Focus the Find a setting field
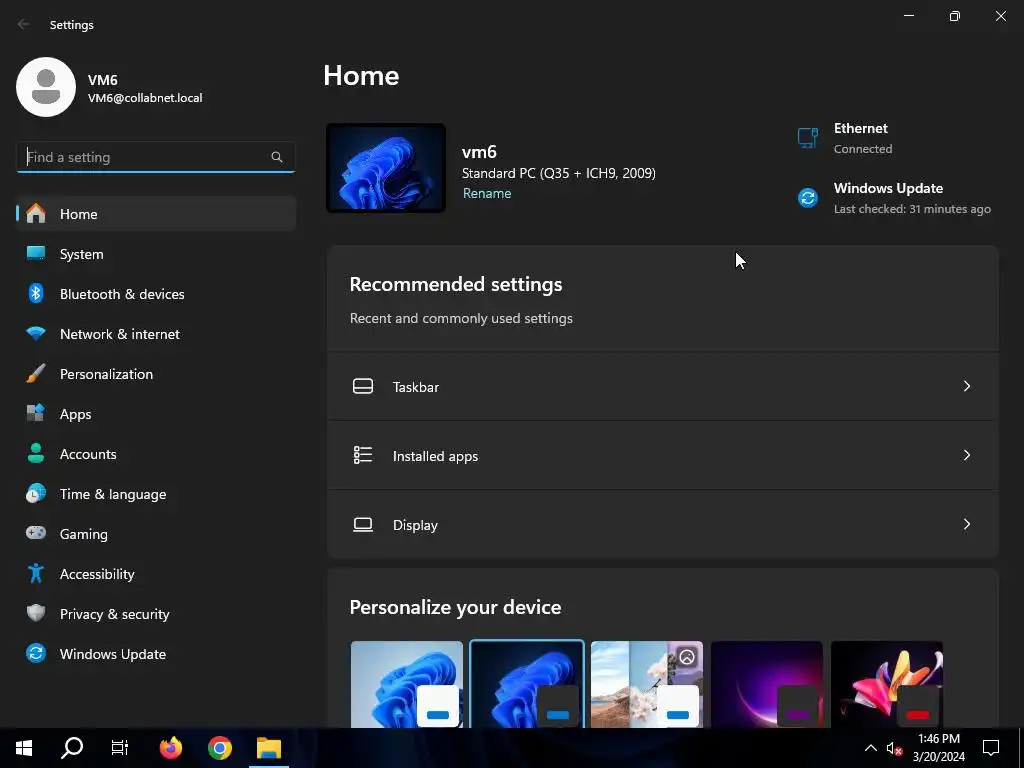 (155, 157)
